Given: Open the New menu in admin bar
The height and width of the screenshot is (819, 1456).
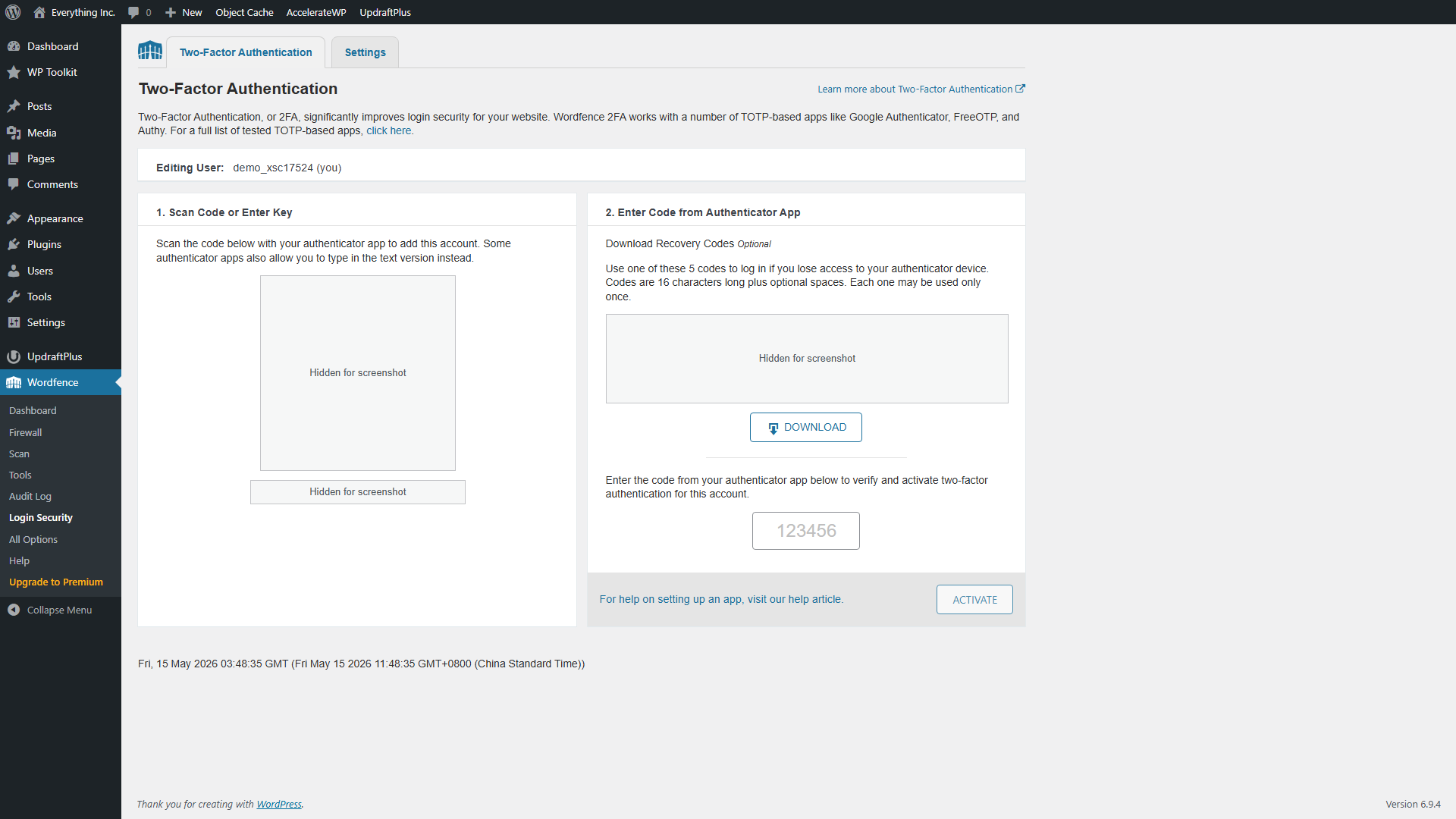Looking at the screenshot, I should (184, 12).
